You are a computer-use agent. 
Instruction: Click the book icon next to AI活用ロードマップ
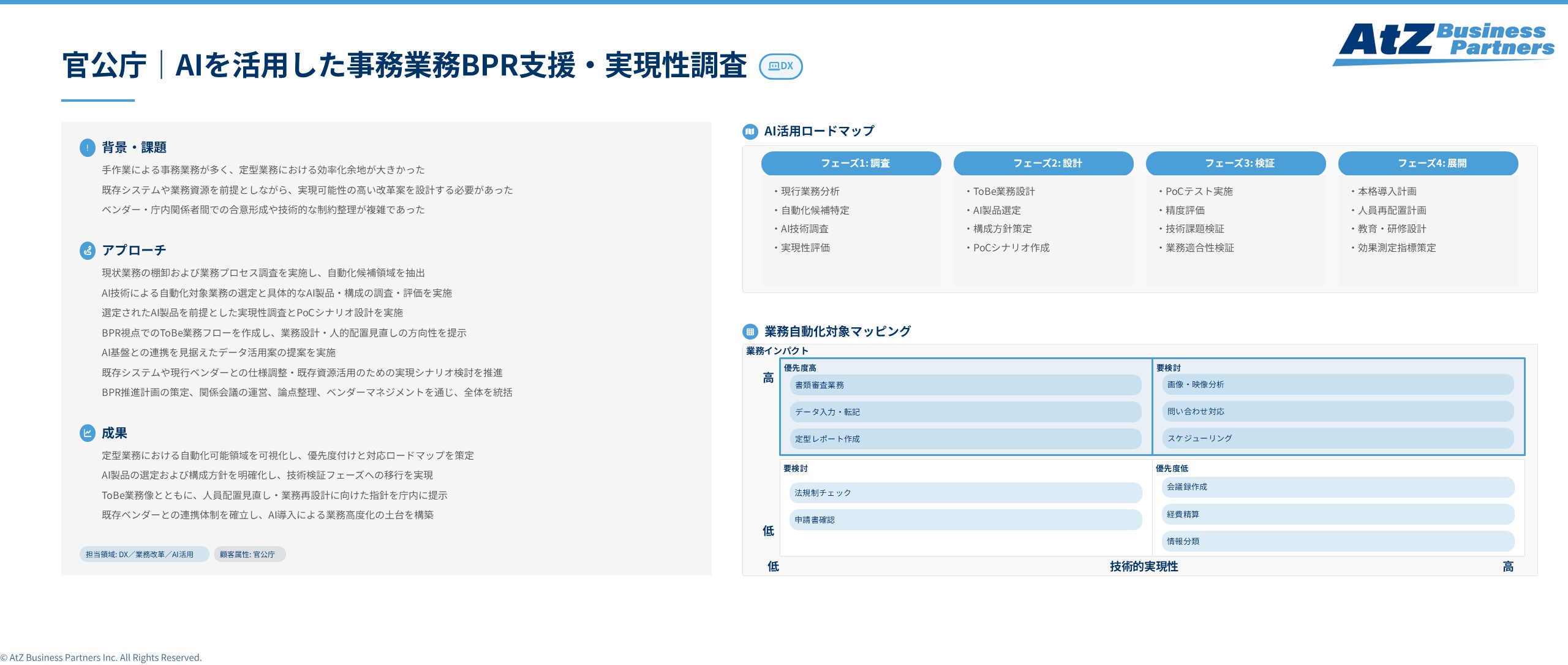pos(750,131)
